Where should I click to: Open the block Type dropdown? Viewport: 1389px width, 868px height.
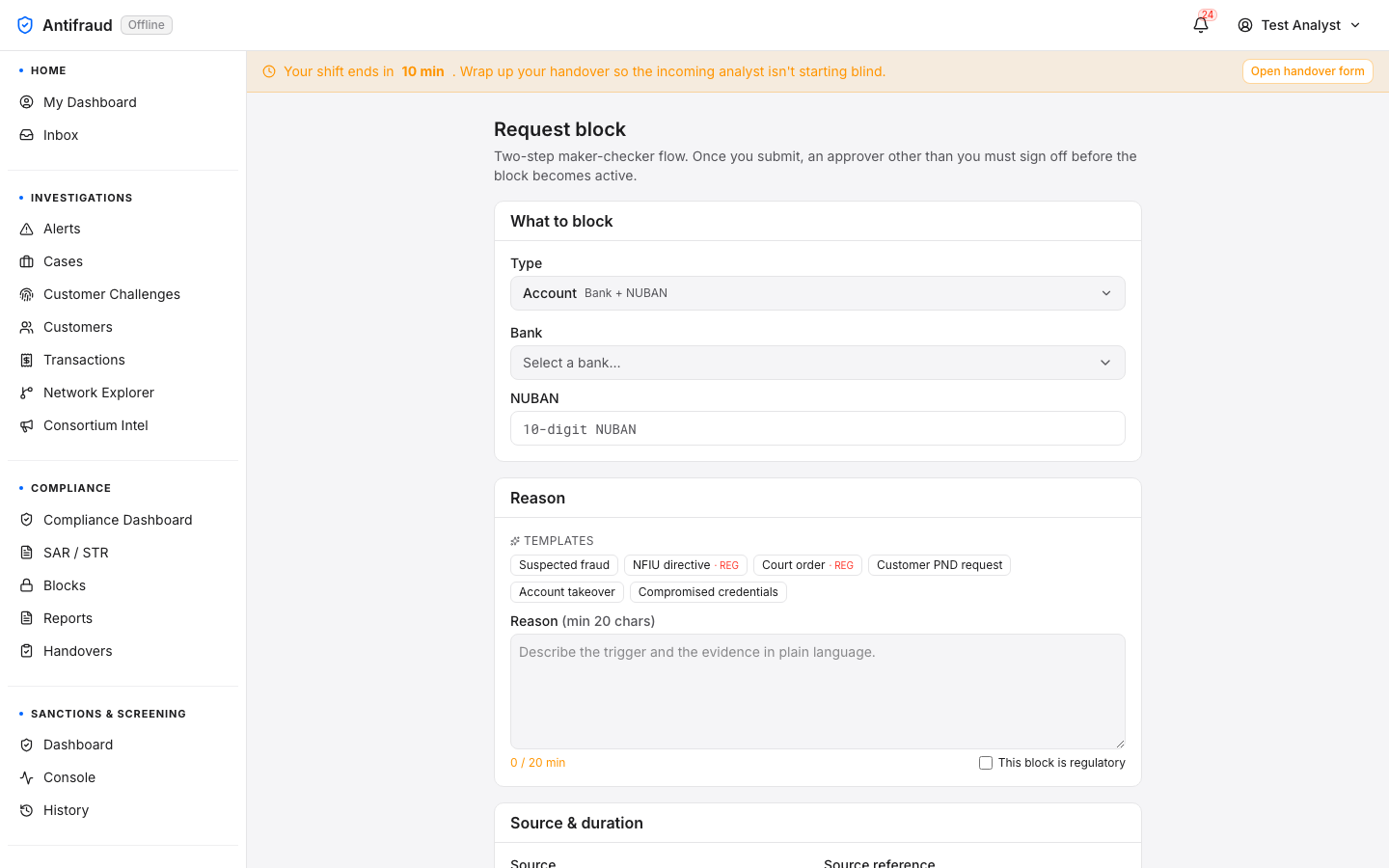(x=818, y=293)
